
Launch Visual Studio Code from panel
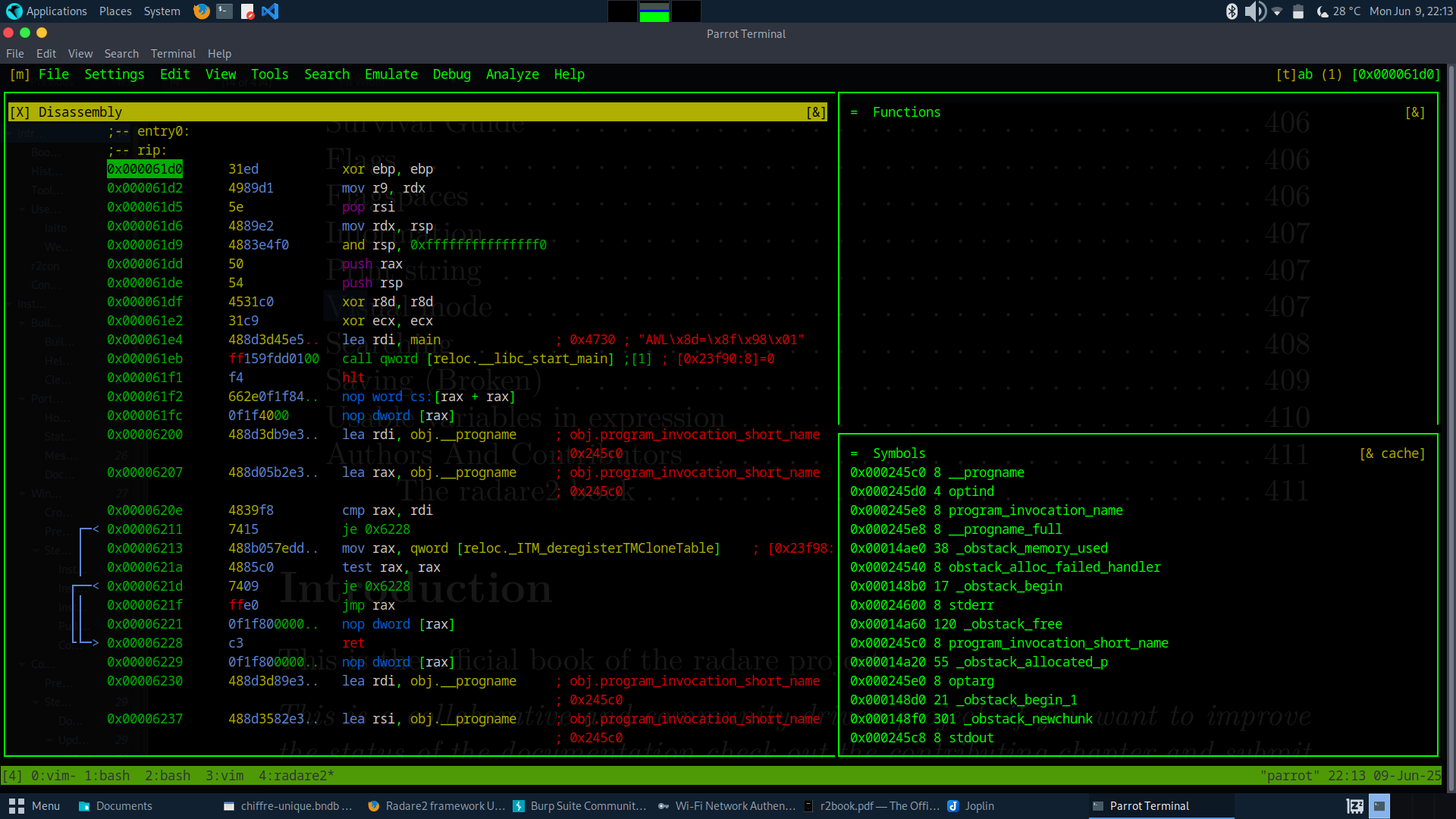coord(270,11)
